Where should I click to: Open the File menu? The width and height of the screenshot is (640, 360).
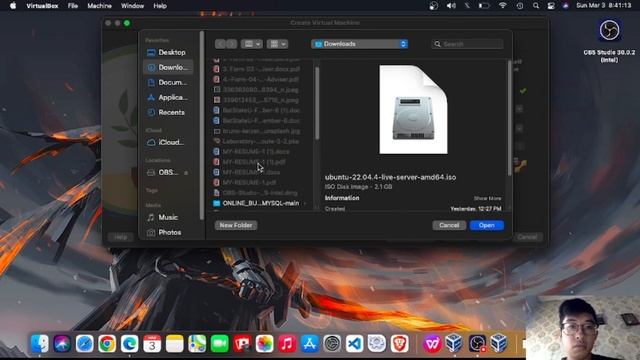click(x=73, y=6)
